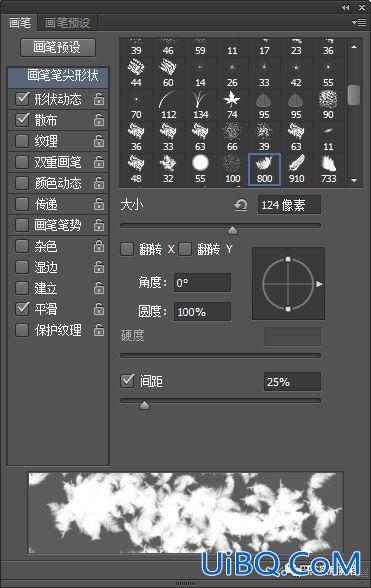Enable the 建立 checkbox
This screenshot has width=371, height=588.
point(22,288)
